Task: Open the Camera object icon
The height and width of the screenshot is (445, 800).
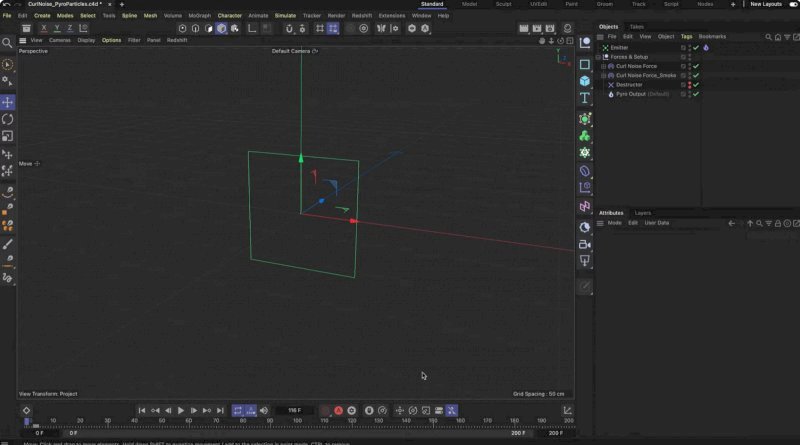Action: coord(585,244)
